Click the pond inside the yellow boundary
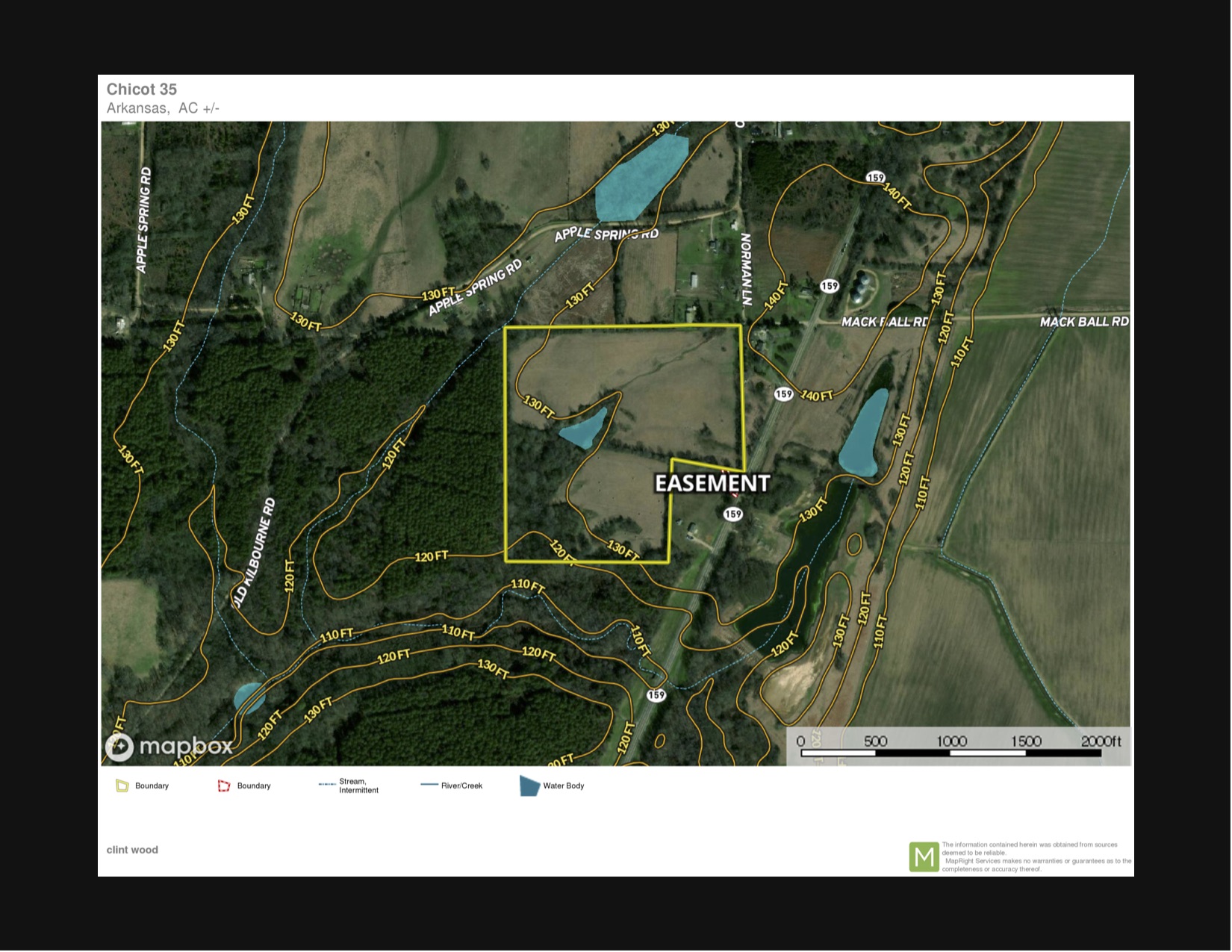Screen dimensions: 1232x952 click(x=583, y=429)
